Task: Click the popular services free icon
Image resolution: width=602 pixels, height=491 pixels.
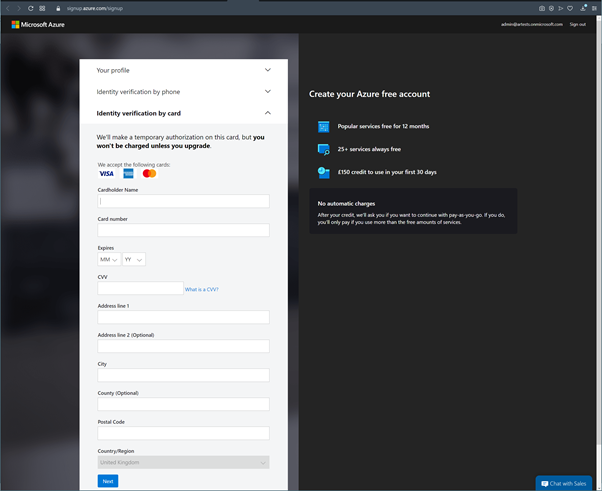Action: click(x=323, y=127)
